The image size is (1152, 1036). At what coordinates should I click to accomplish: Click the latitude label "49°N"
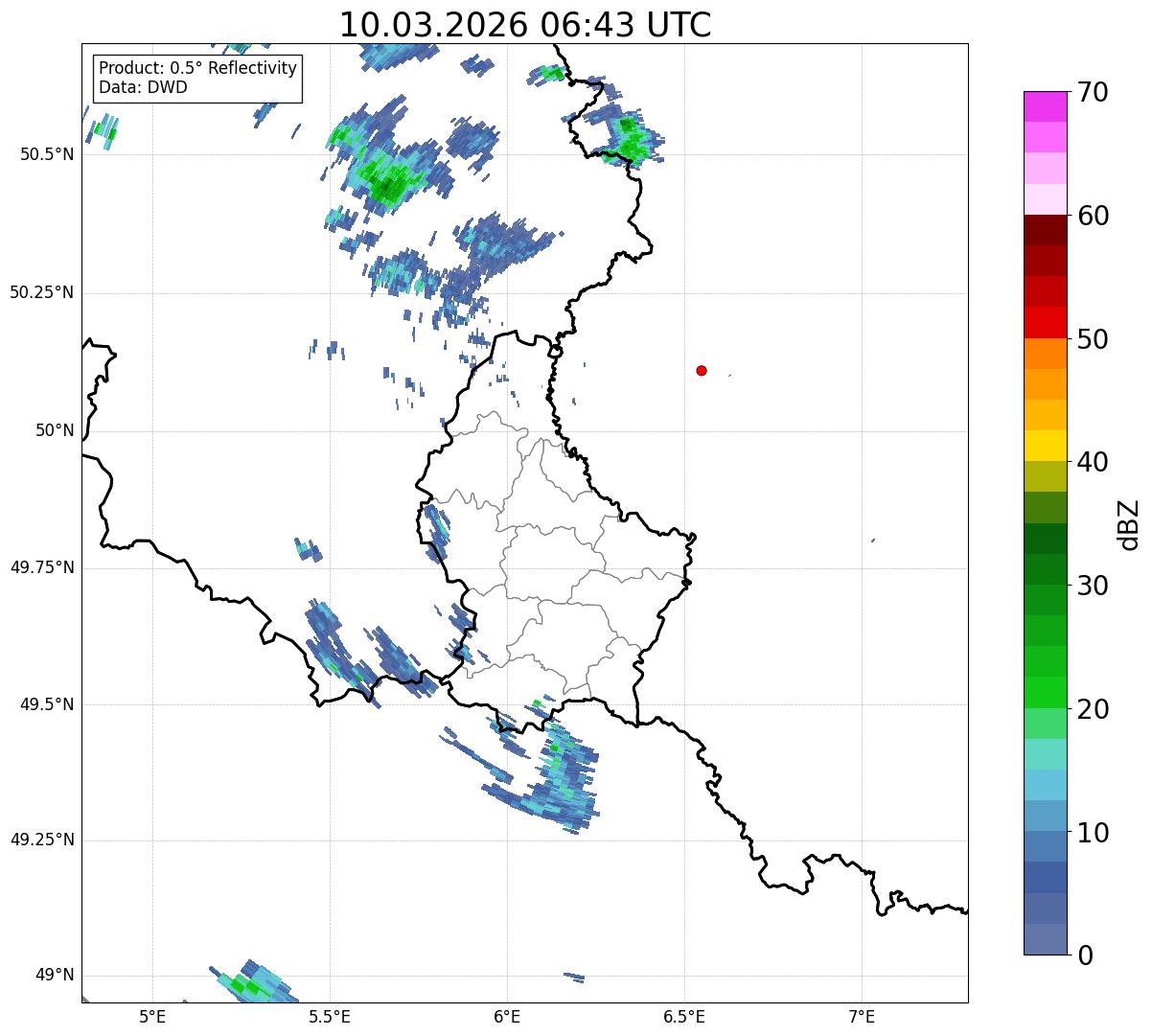[x=55, y=976]
